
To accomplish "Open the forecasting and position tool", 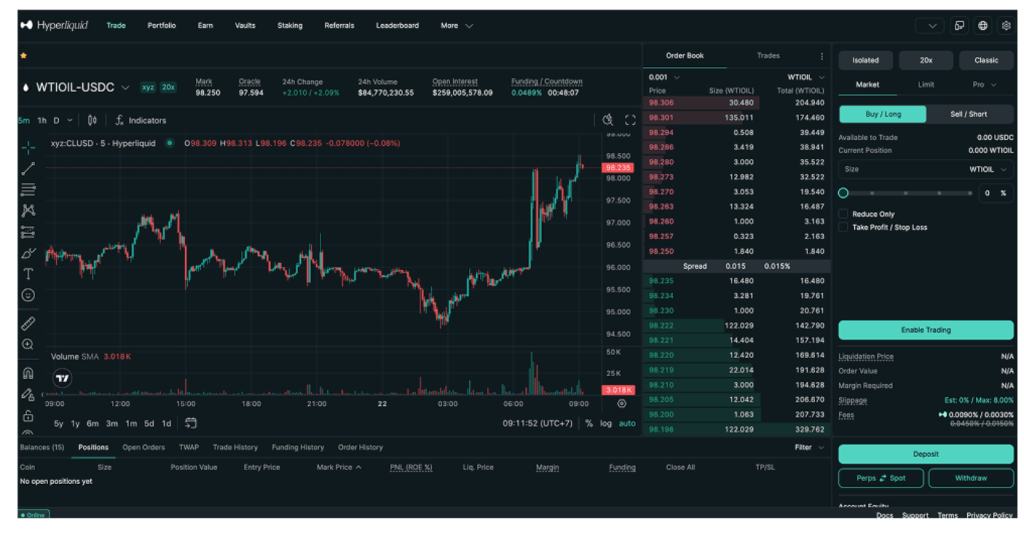I will [x=28, y=232].
